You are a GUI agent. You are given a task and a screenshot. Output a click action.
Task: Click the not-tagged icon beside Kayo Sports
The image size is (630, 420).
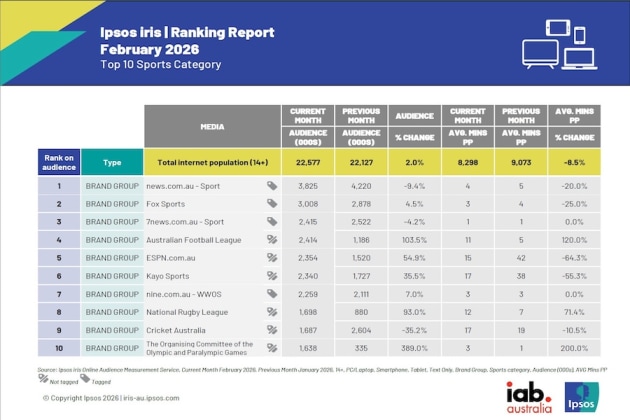(272, 276)
